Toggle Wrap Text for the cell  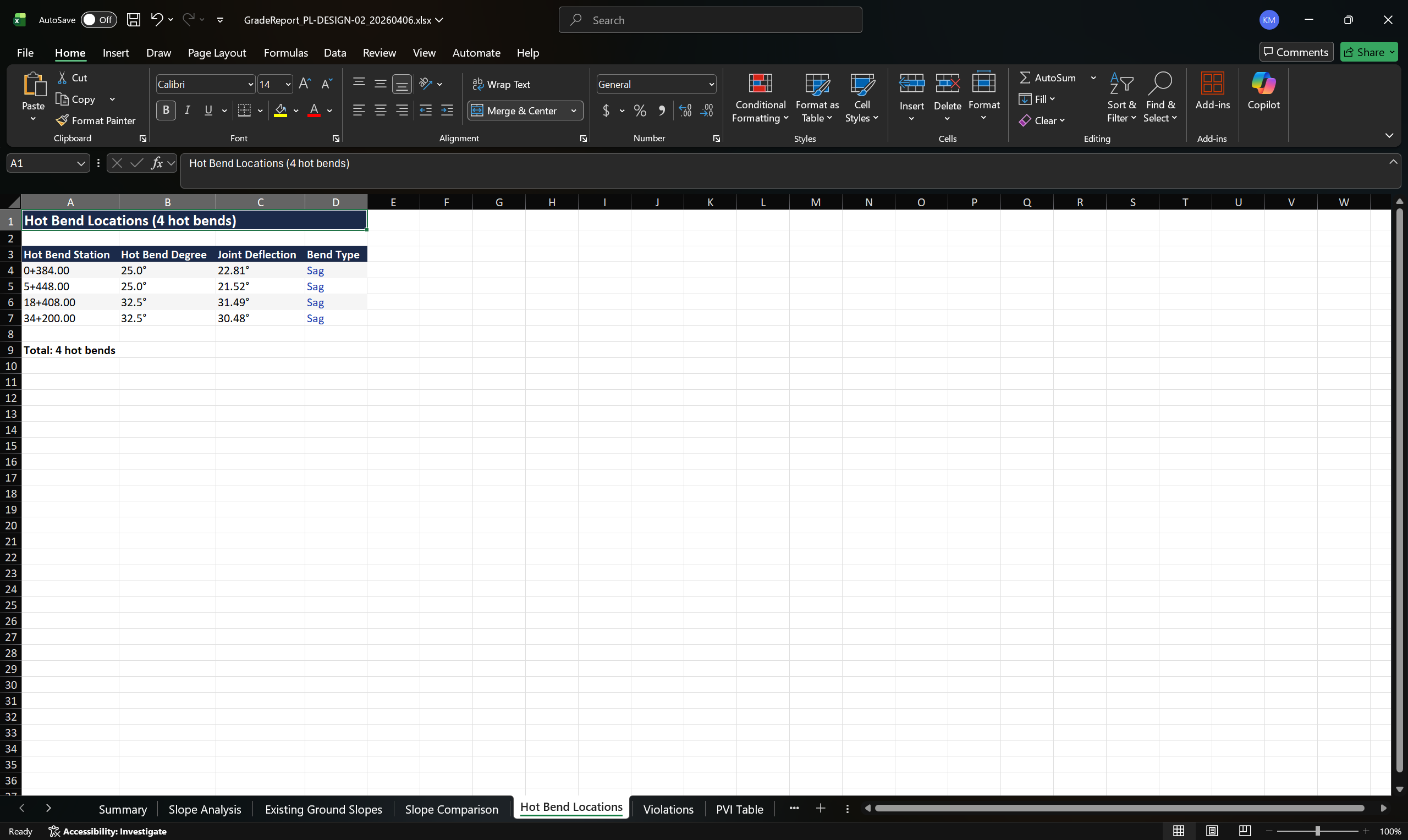click(502, 84)
